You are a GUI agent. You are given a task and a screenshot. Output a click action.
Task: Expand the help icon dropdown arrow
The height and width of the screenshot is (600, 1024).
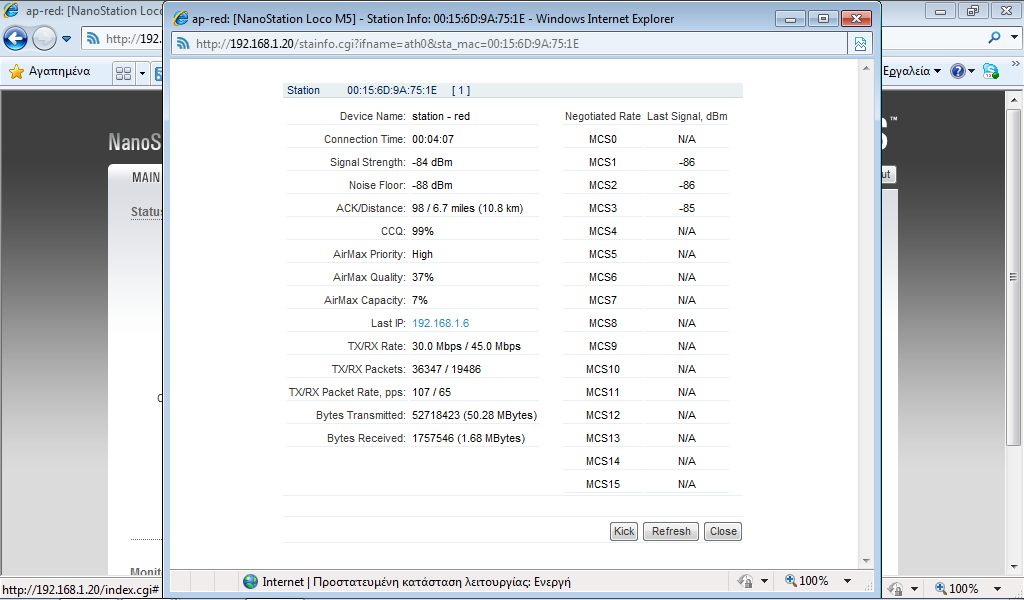click(x=972, y=71)
